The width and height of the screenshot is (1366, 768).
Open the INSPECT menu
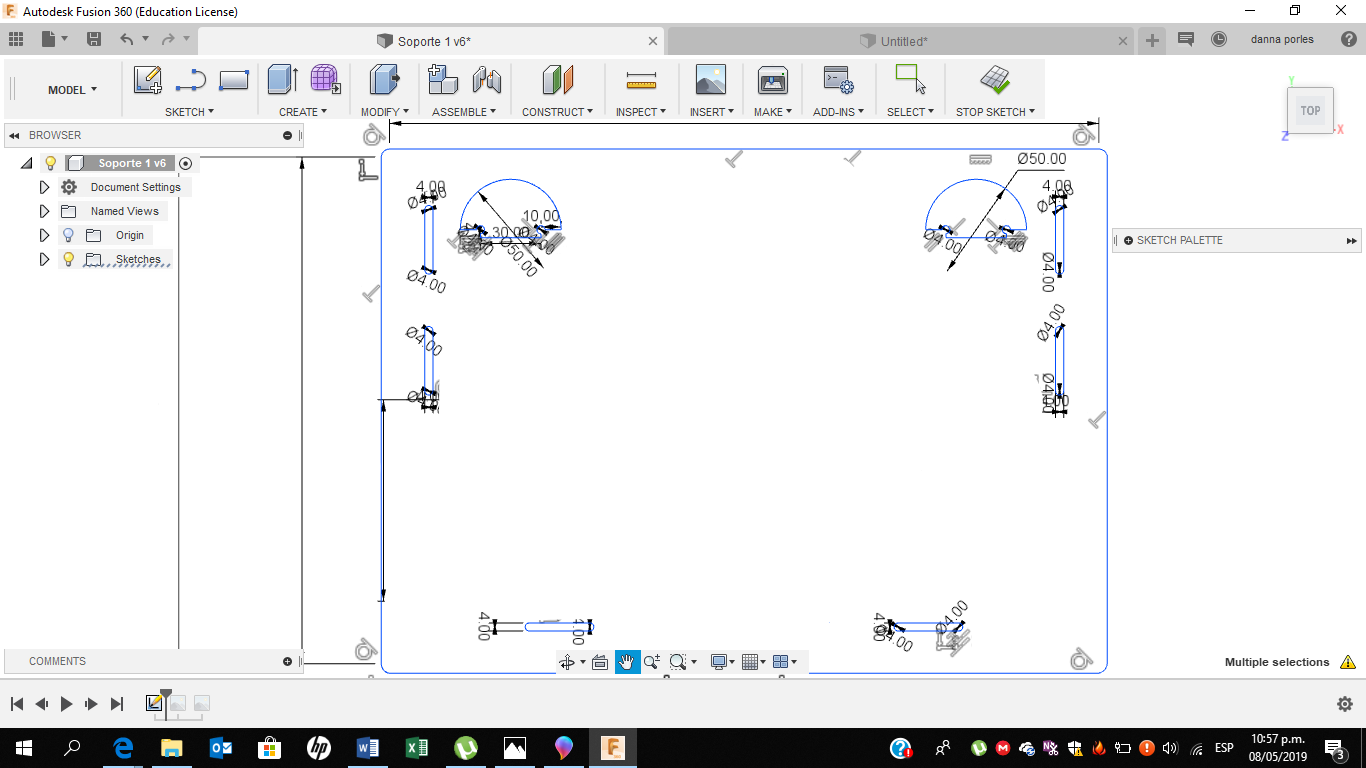coord(641,112)
